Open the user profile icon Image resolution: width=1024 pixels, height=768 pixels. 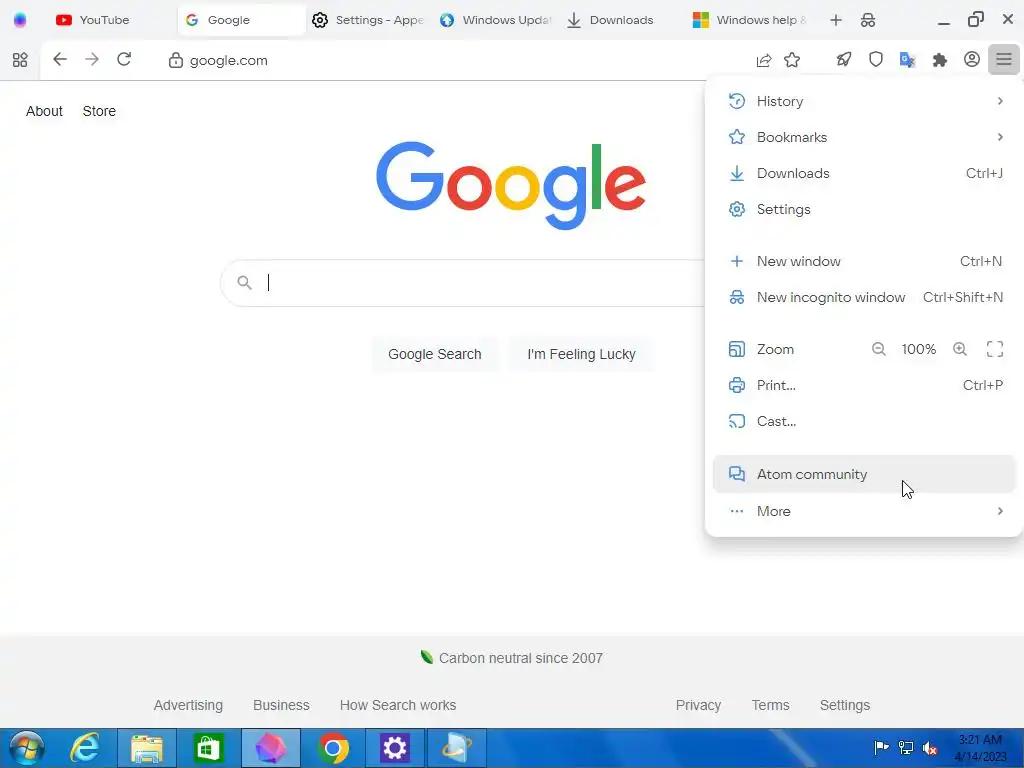pyautogui.click(x=972, y=59)
